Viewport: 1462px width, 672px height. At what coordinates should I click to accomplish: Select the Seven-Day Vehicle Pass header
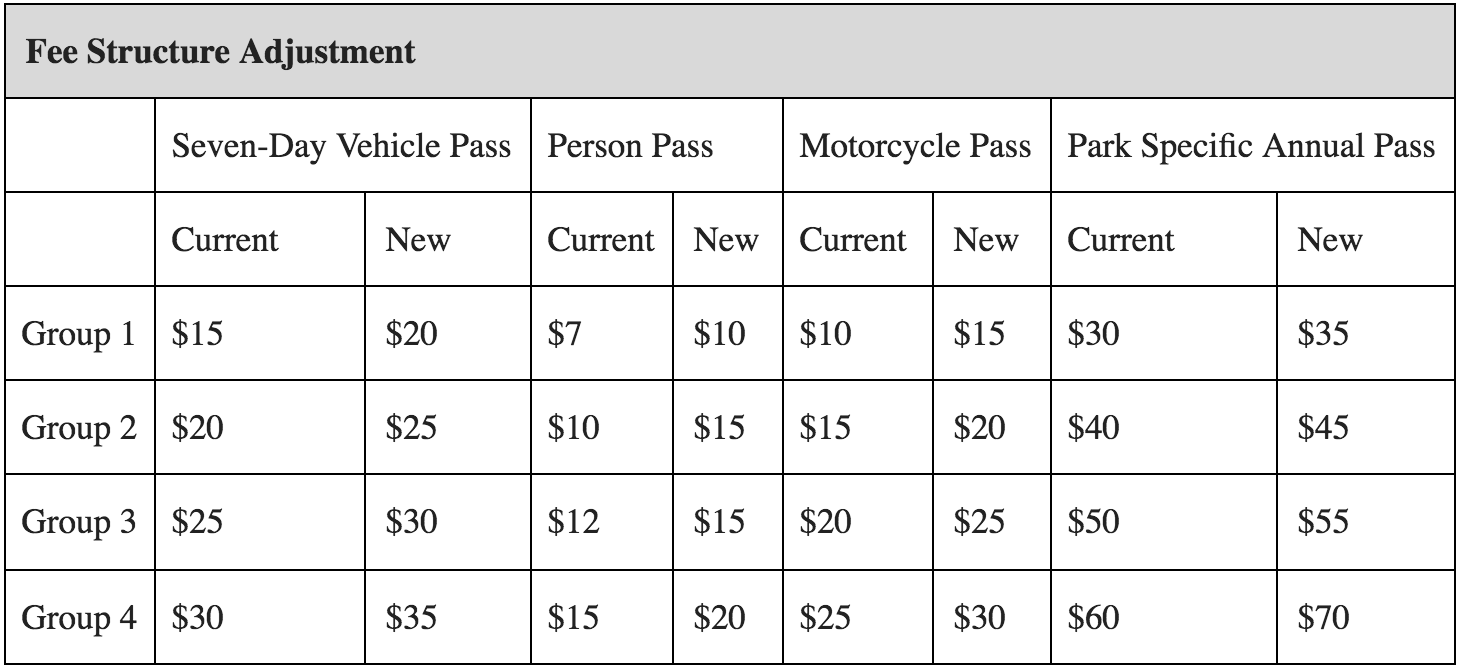[341, 146]
